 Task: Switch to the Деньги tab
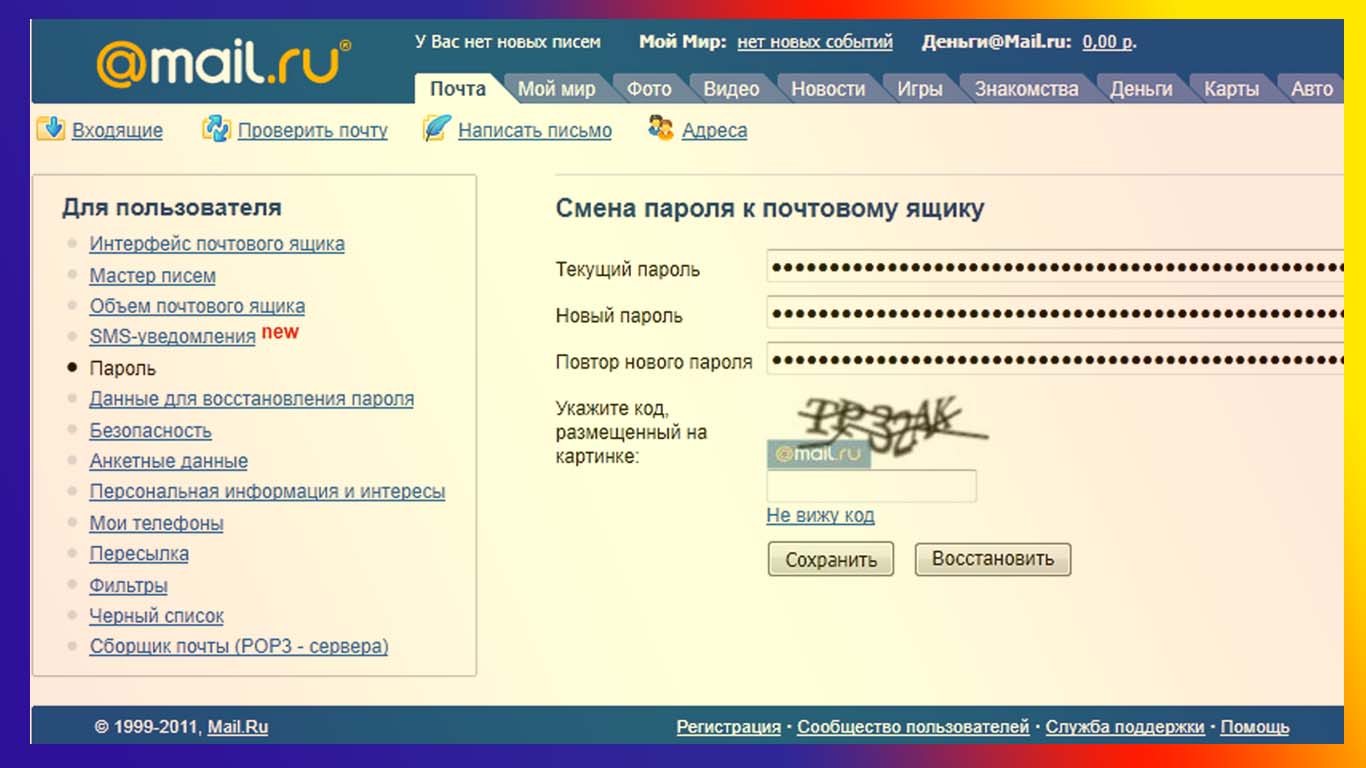coord(1141,89)
